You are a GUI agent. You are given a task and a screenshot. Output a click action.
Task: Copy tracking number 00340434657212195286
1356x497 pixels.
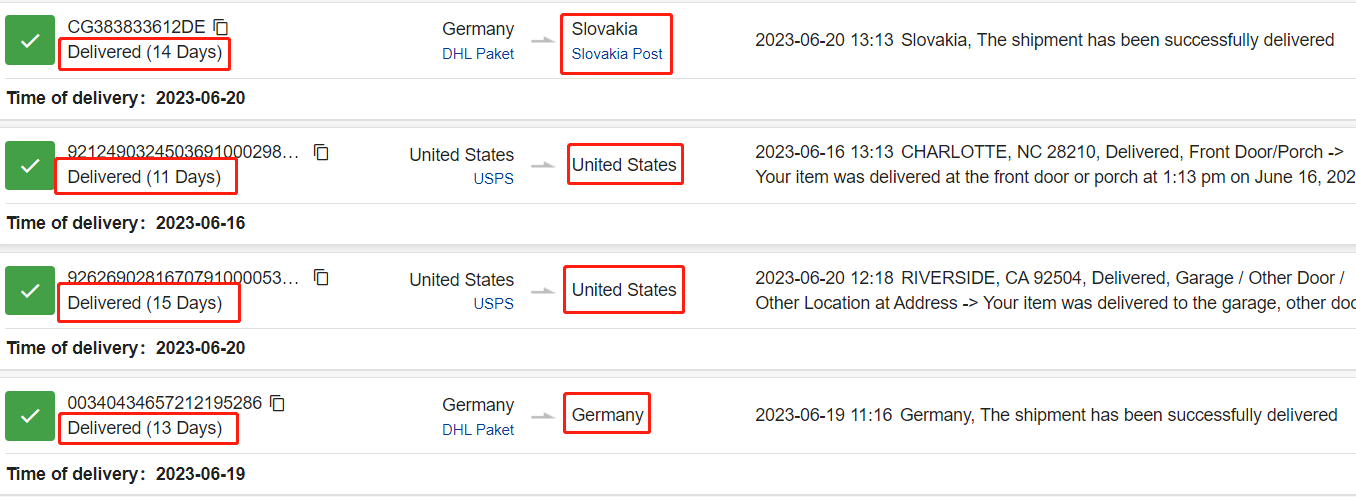[278, 403]
